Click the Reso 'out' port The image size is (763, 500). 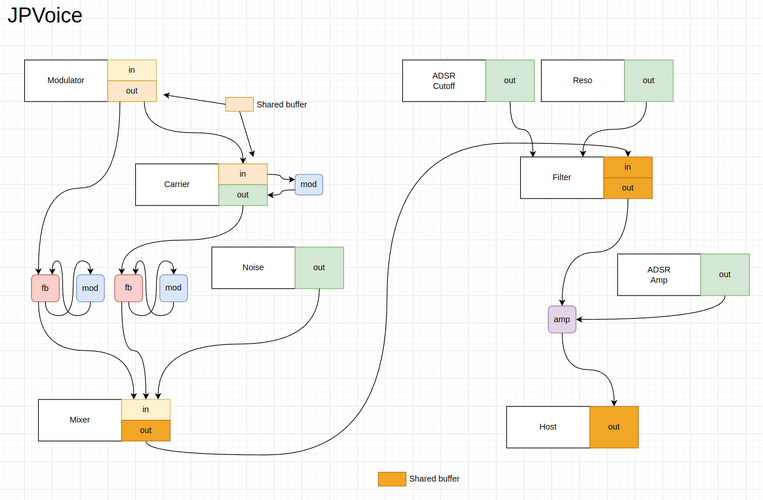pyautogui.click(x=649, y=81)
